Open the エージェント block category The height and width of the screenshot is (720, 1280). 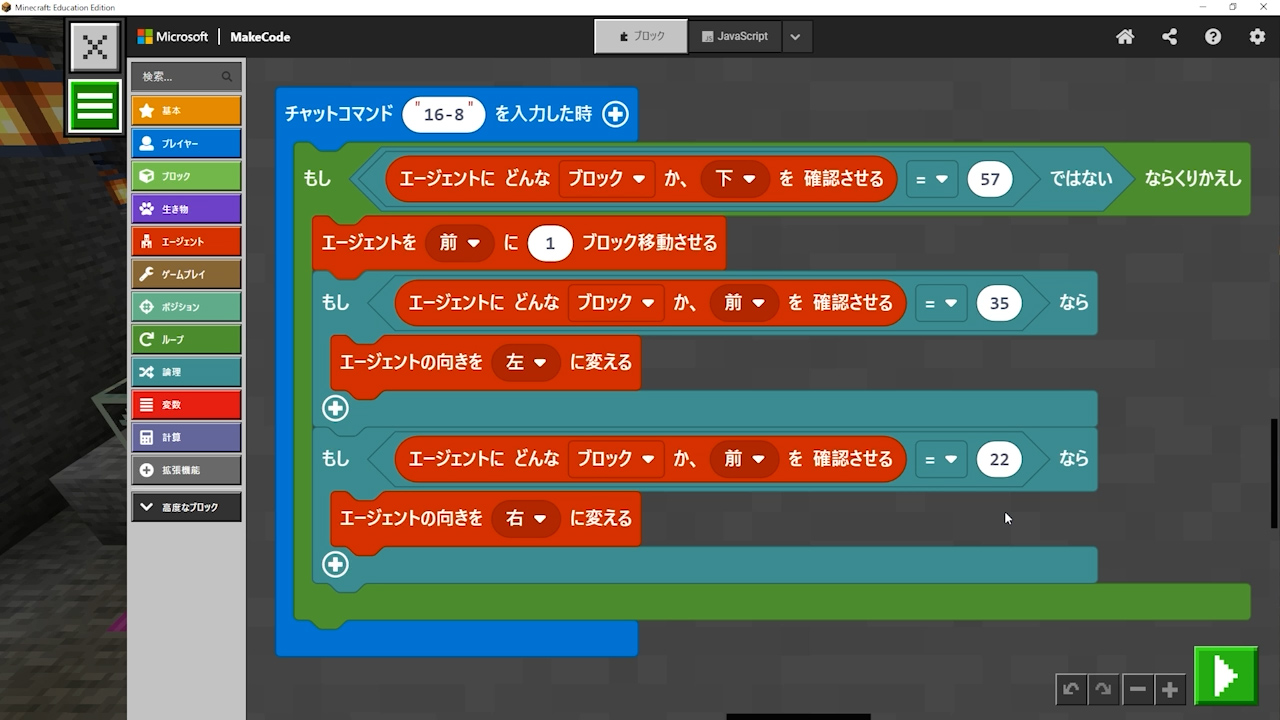point(186,242)
